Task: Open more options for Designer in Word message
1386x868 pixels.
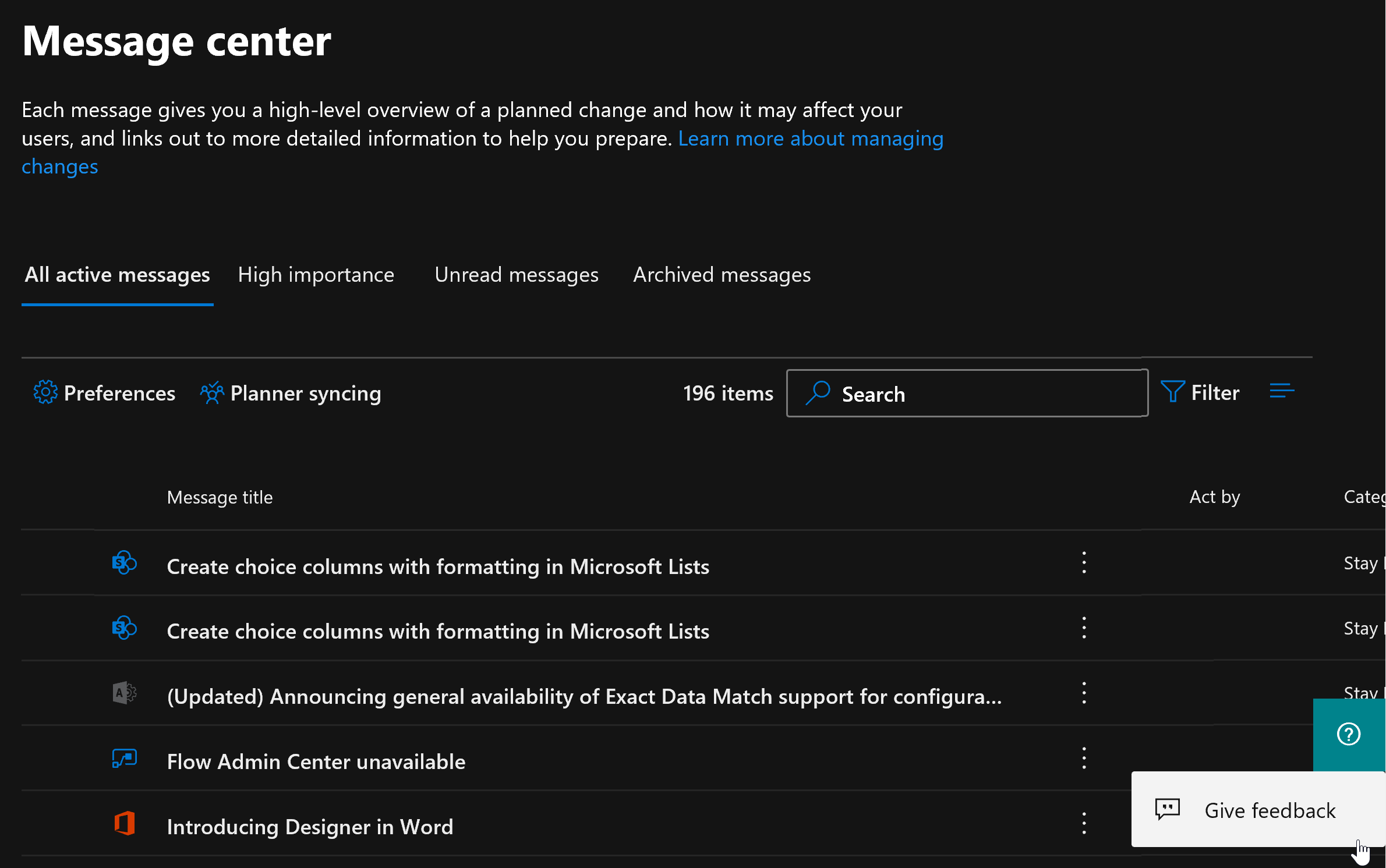Action: [1084, 823]
